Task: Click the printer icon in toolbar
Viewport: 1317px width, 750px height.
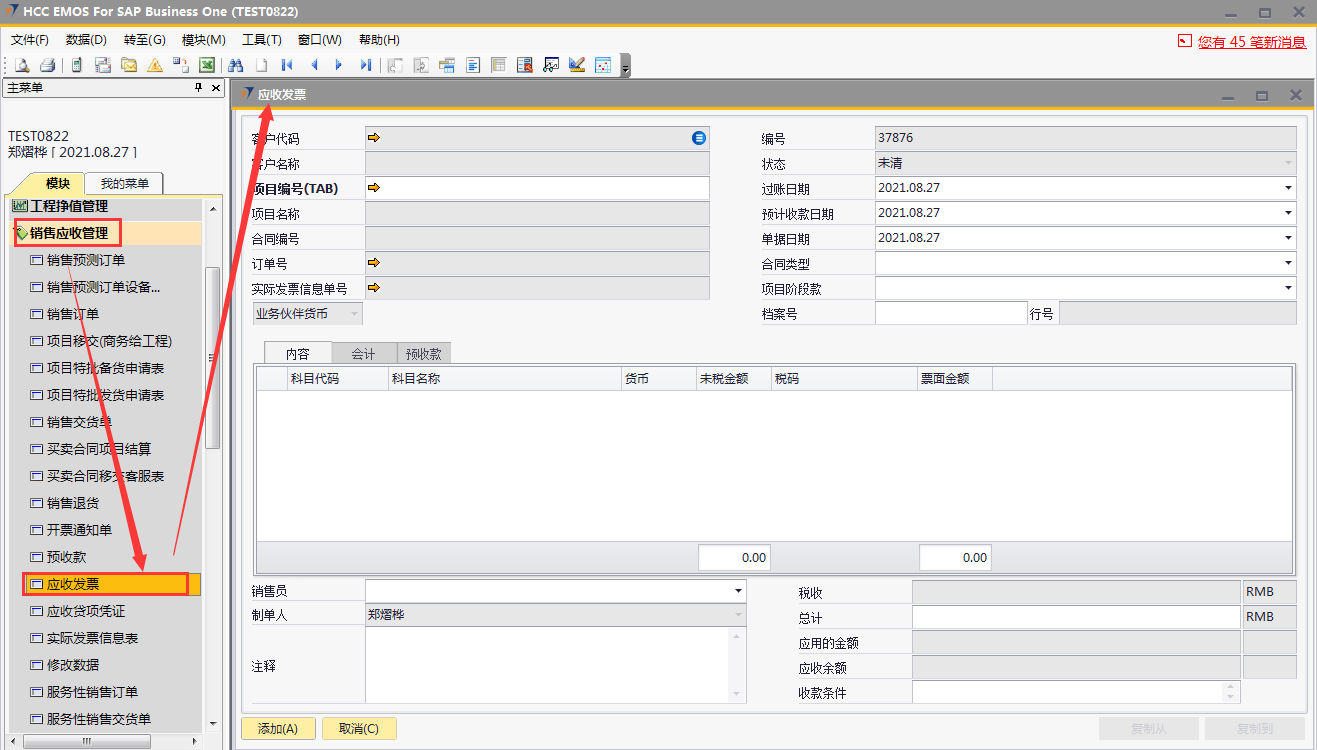Action: click(x=47, y=66)
